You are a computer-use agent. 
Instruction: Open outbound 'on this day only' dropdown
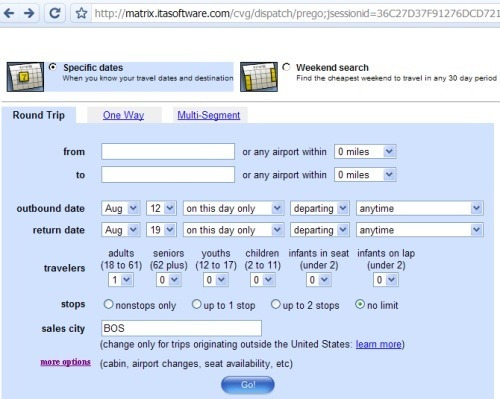pyautogui.click(x=233, y=208)
